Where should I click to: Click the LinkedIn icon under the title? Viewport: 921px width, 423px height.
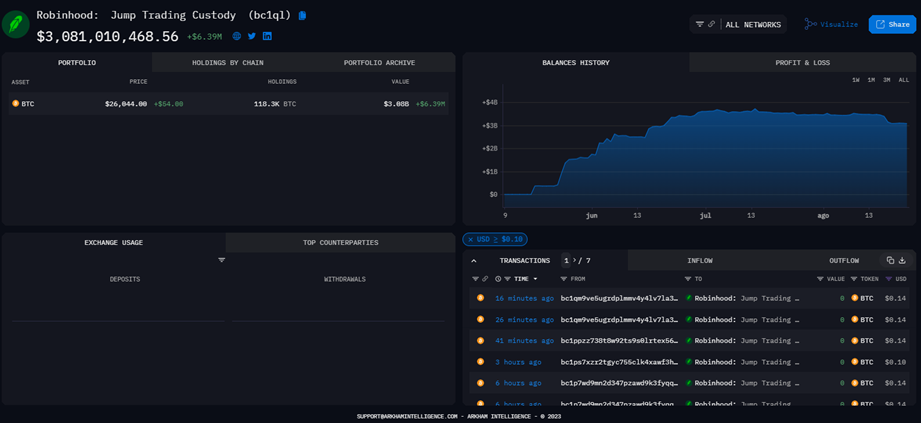pyautogui.click(x=267, y=36)
